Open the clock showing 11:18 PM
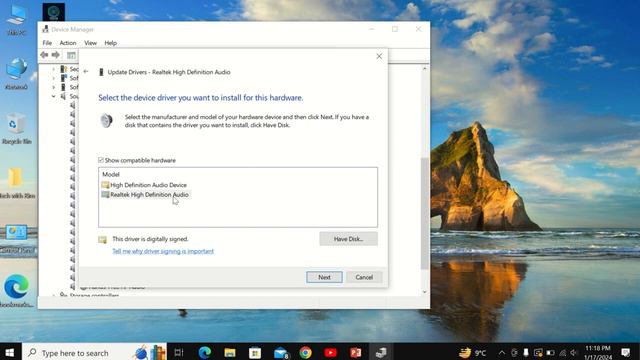The width and height of the screenshot is (640, 360). pyautogui.click(x=598, y=353)
